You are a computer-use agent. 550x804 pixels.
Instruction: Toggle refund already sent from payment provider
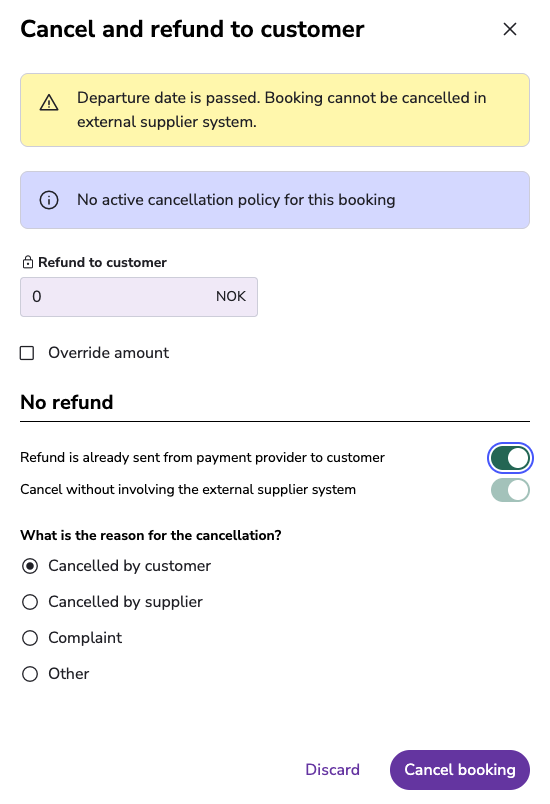click(510, 458)
